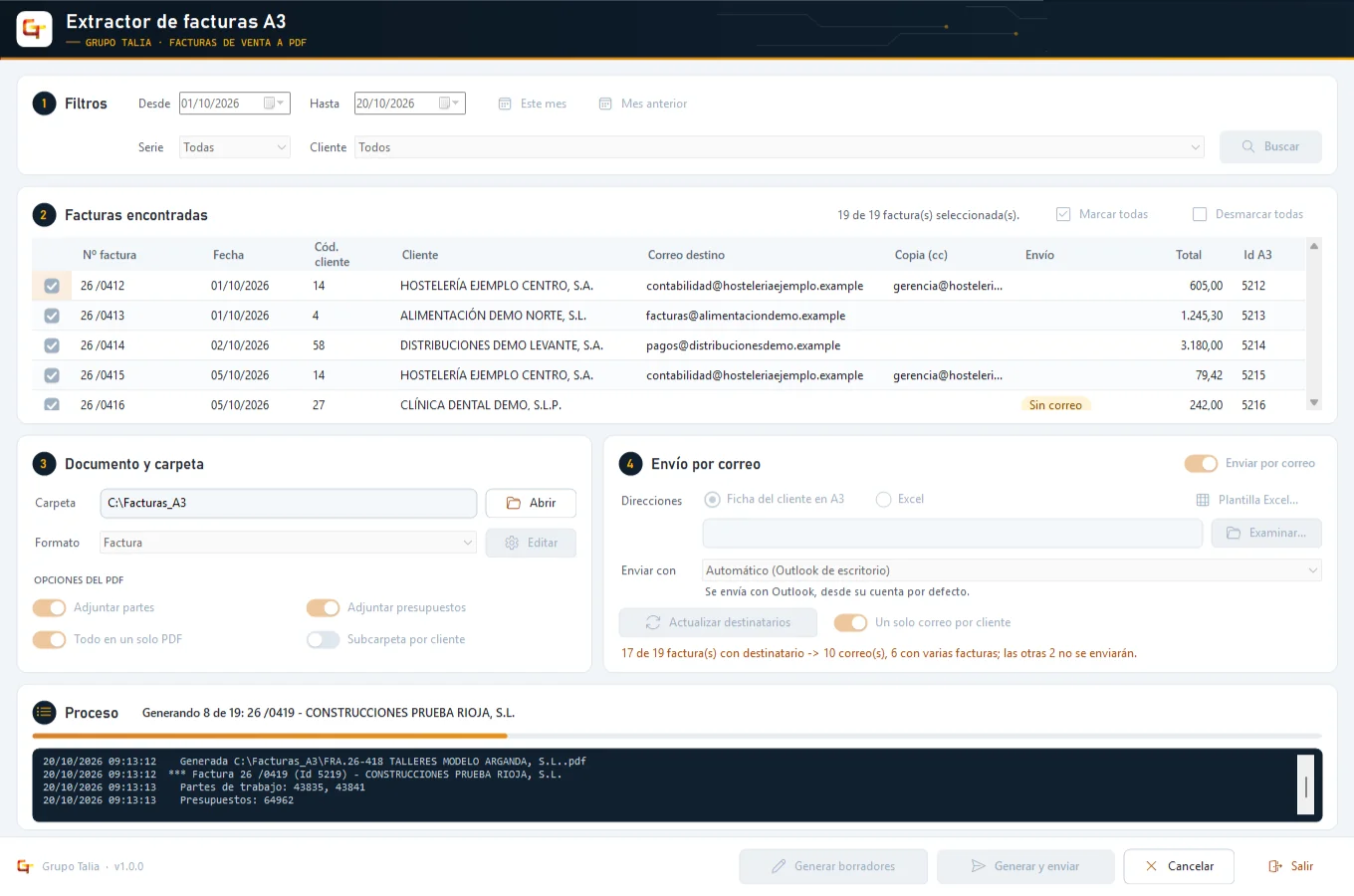The height and width of the screenshot is (896, 1354).
Task: Click the gear icon on Editar button
Action: [x=512, y=543]
